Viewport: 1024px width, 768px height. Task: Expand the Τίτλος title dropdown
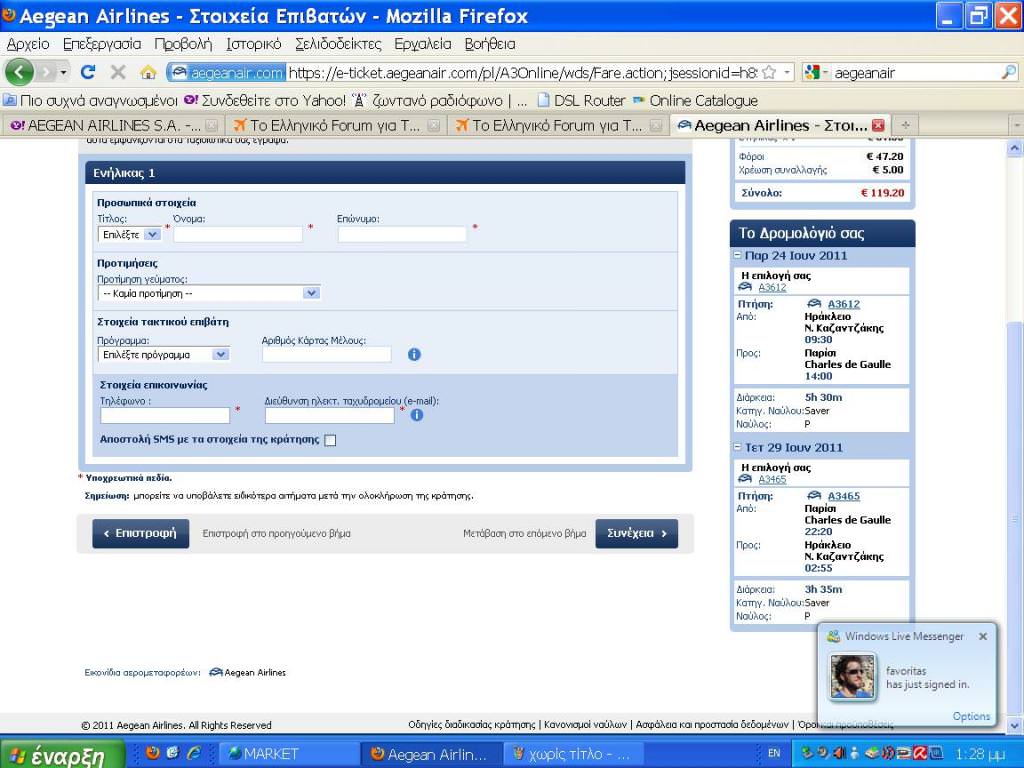(129, 234)
